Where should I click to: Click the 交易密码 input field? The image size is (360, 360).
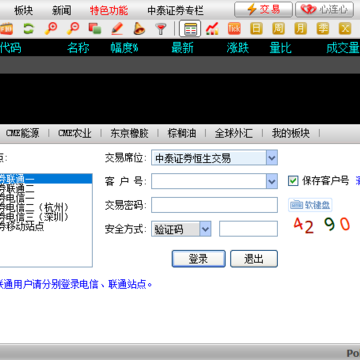[214, 205]
